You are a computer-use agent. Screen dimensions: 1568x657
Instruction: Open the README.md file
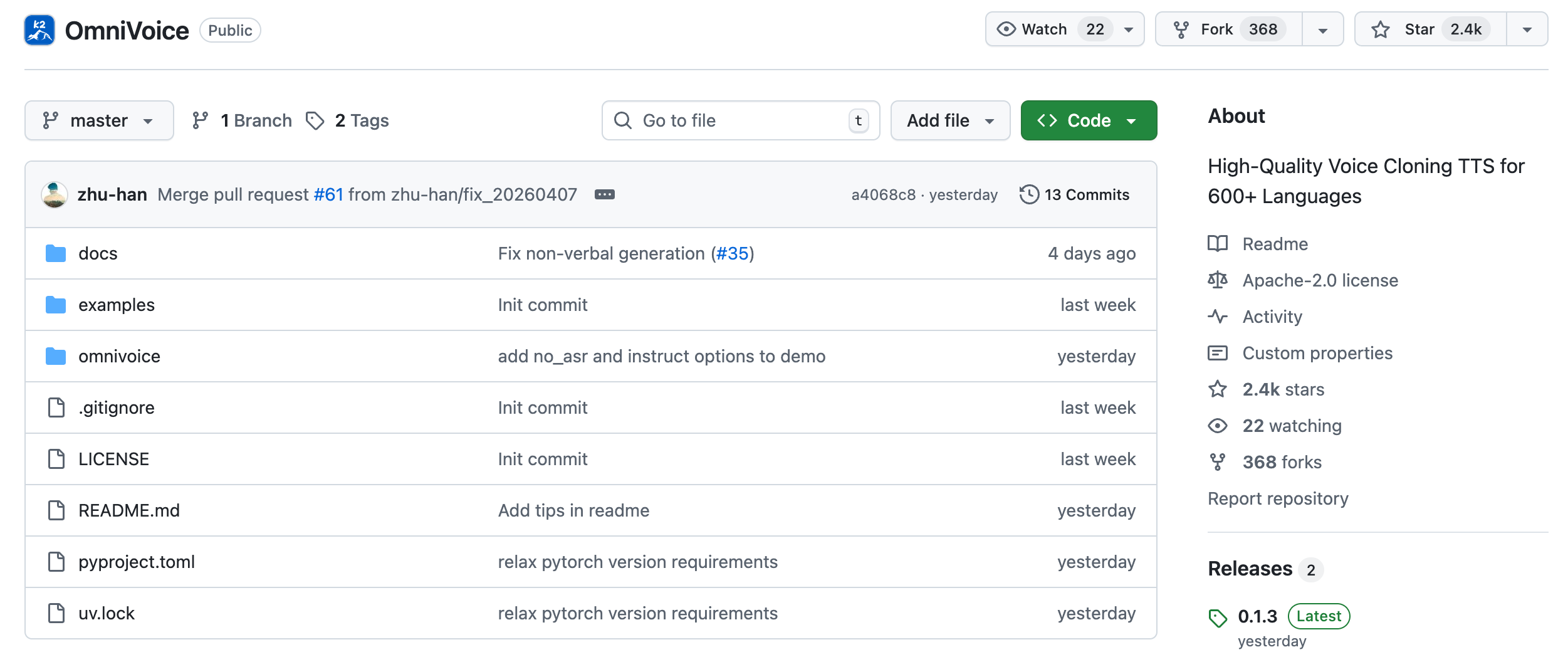coord(128,510)
